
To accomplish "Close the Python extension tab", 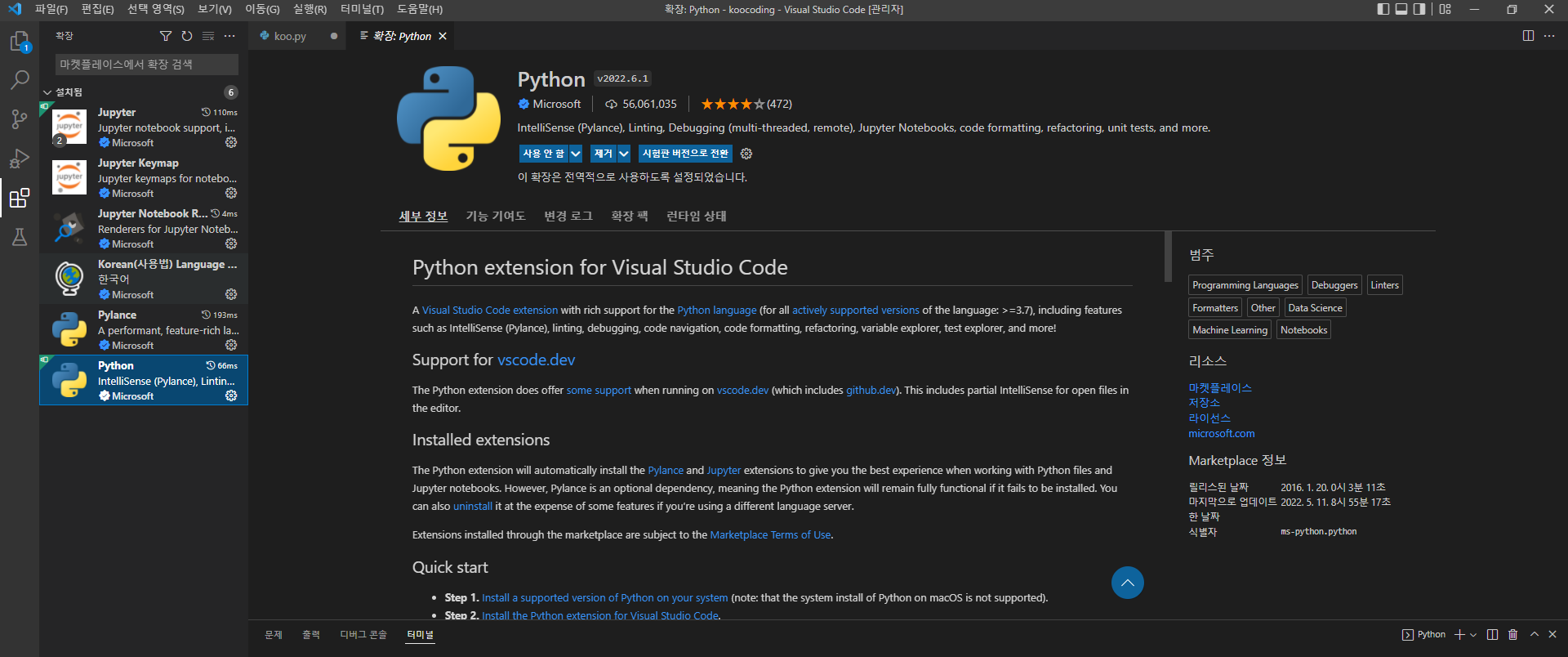I will click(443, 36).
